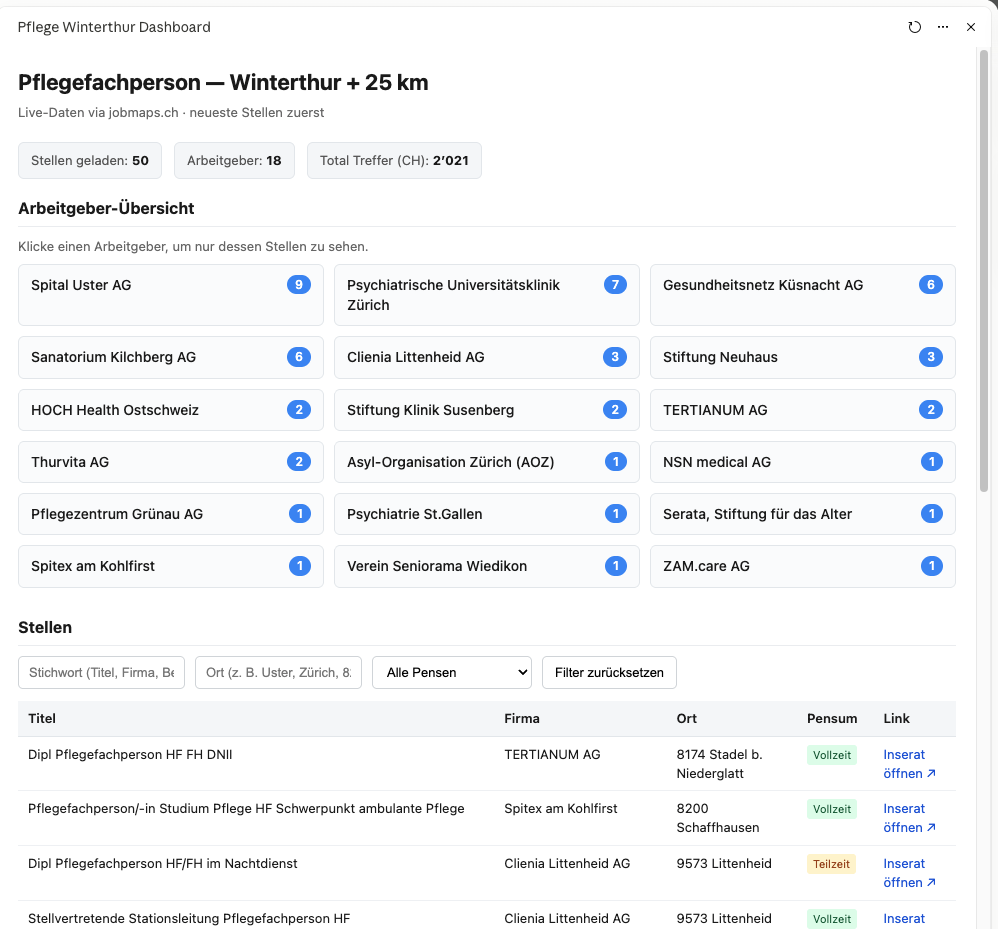This screenshot has width=998, height=929.
Task: Select Pflegezentrum Grünau AG card
Action: pyautogui.click(x=171, y=514)
